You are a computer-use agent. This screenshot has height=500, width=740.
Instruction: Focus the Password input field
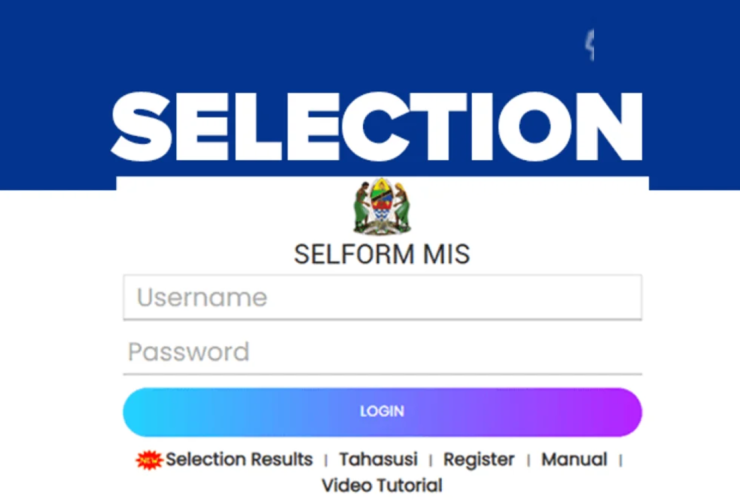[382, 352]
